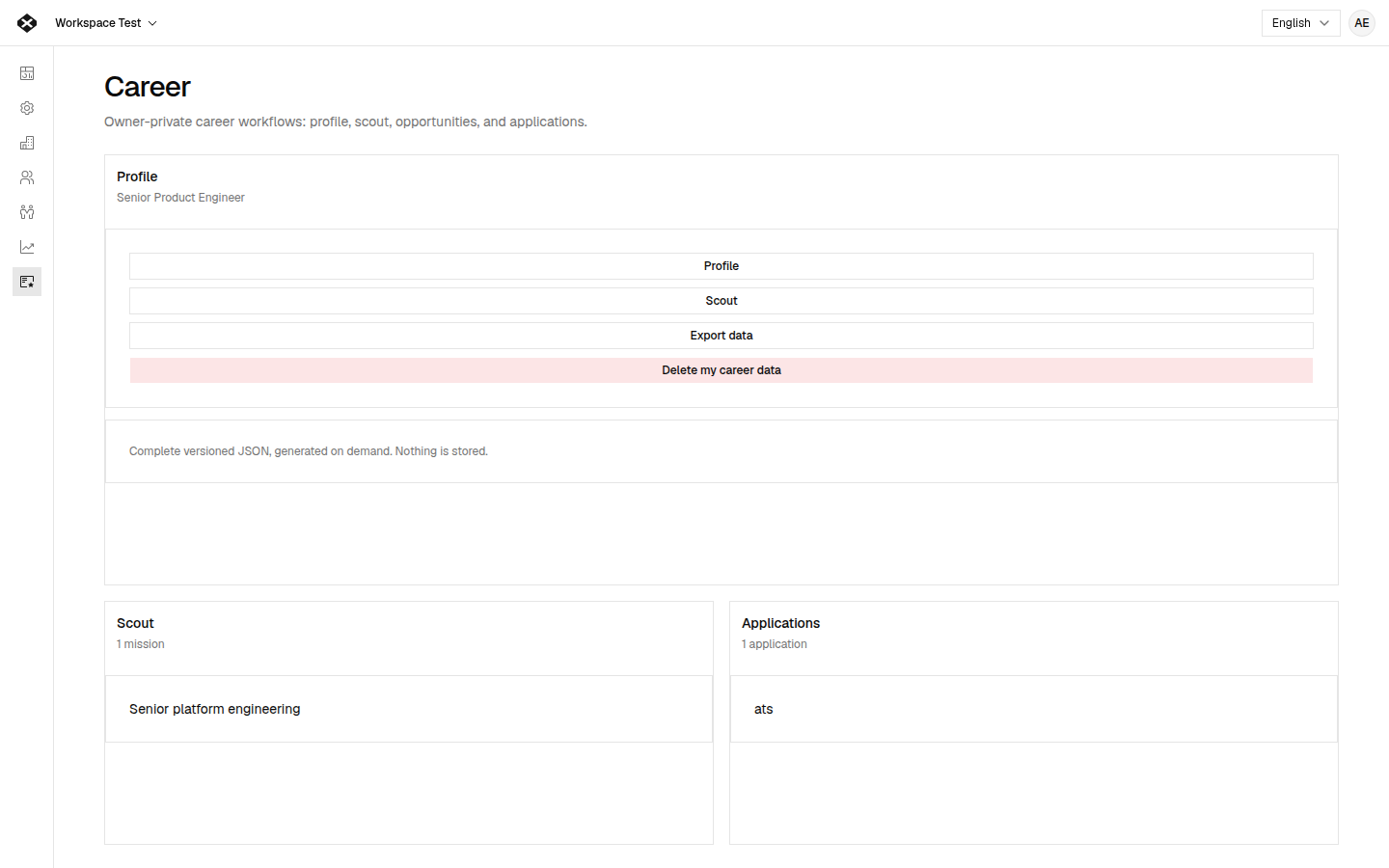Open the ats application row
1389x868 pixels.
point(1034,709)
